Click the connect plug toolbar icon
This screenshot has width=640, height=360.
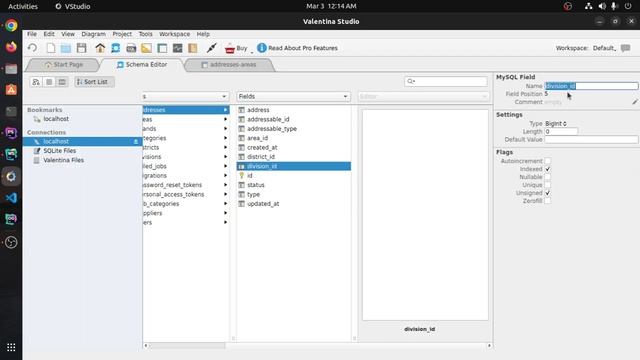tap(211, 48)
